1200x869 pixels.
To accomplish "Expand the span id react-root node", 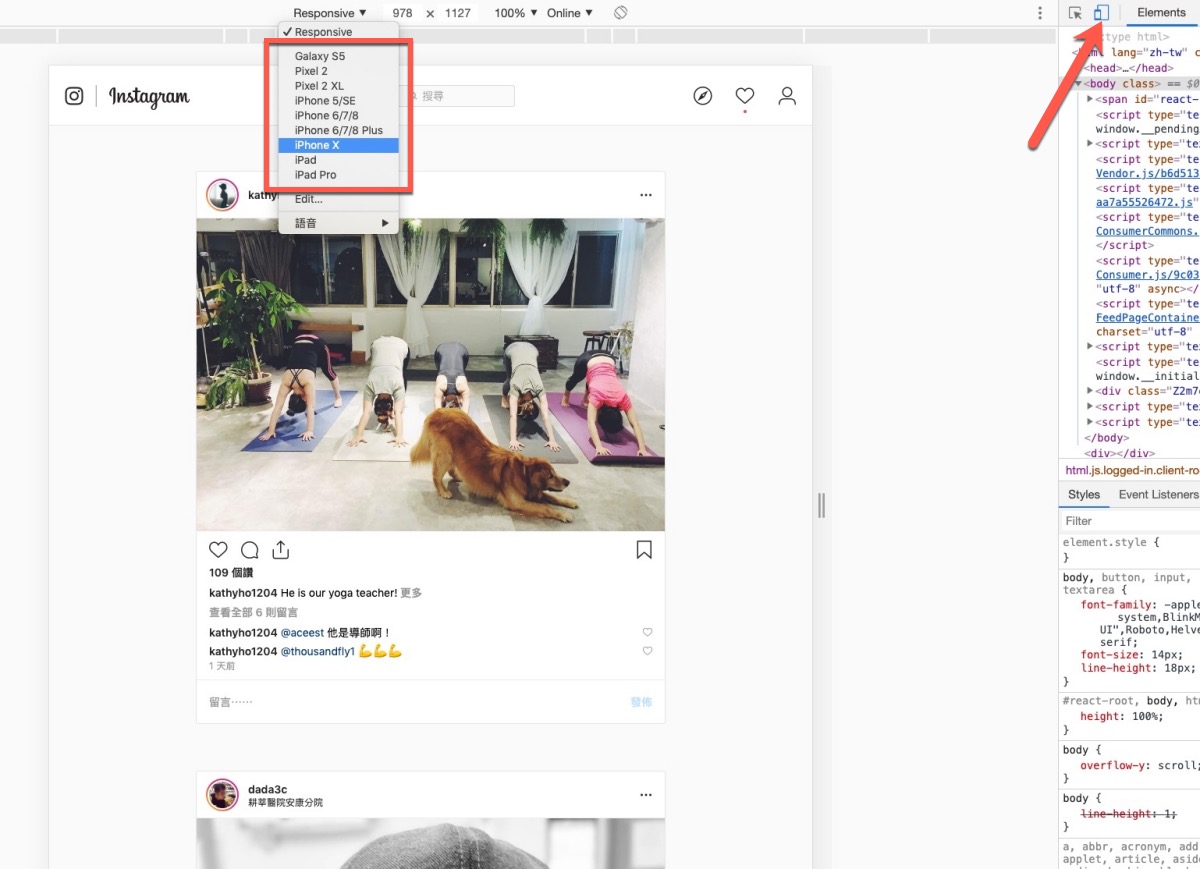I will pos(1091,99).
